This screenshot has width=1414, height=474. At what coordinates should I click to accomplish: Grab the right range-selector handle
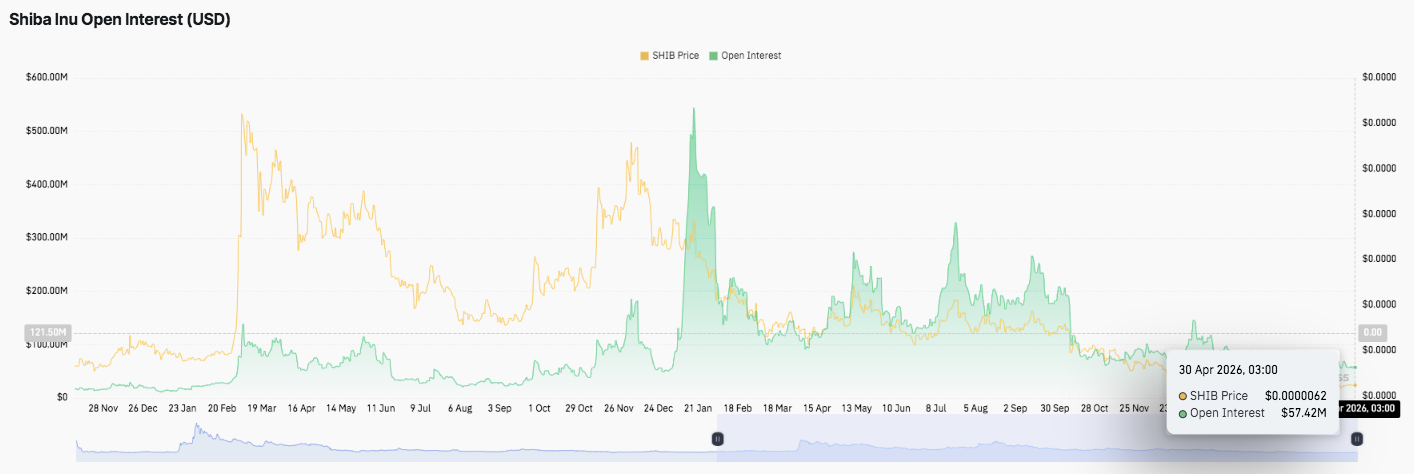1357,438
